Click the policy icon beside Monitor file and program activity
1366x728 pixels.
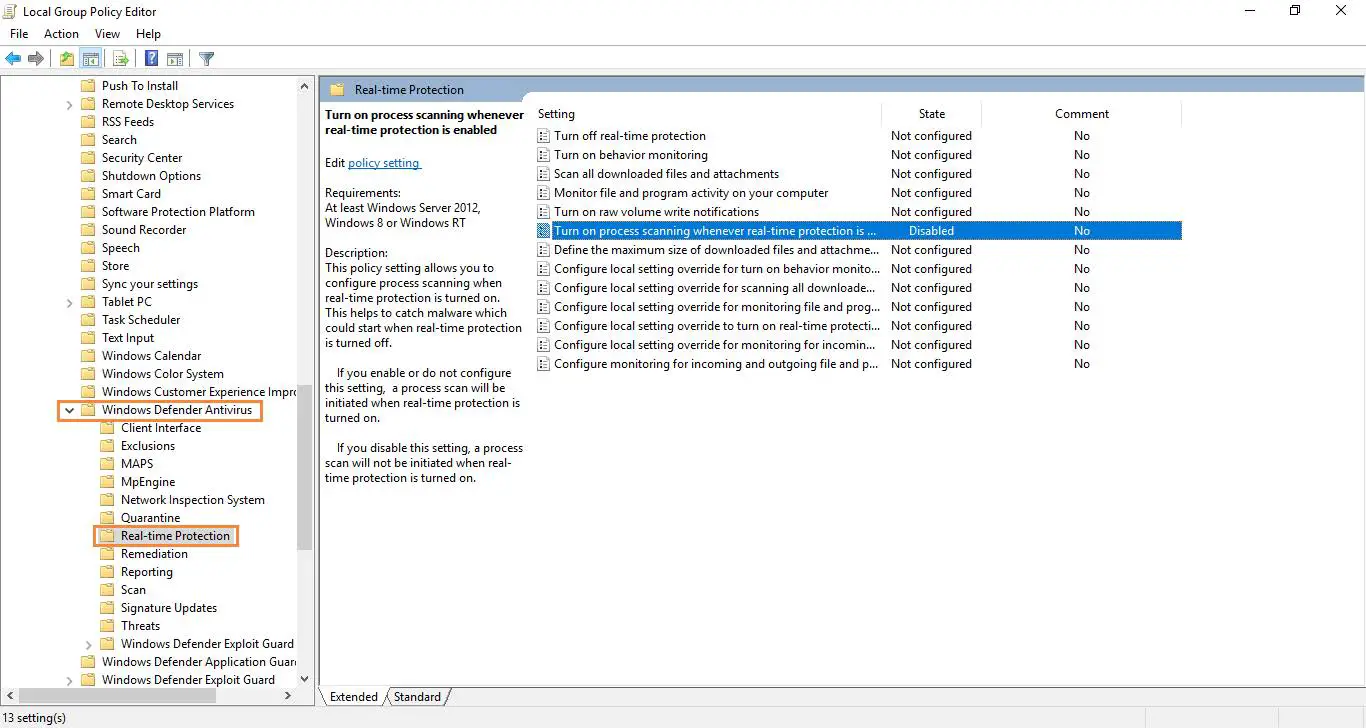(544, 193)
